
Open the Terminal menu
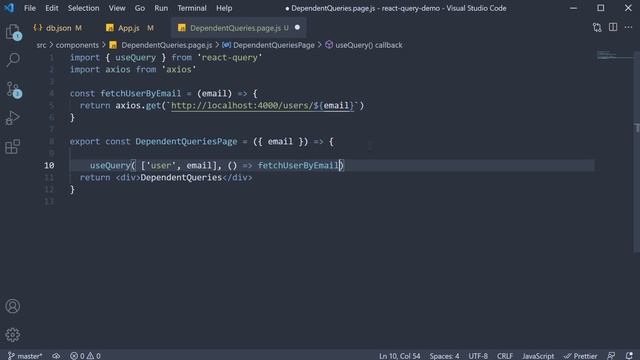192,8
